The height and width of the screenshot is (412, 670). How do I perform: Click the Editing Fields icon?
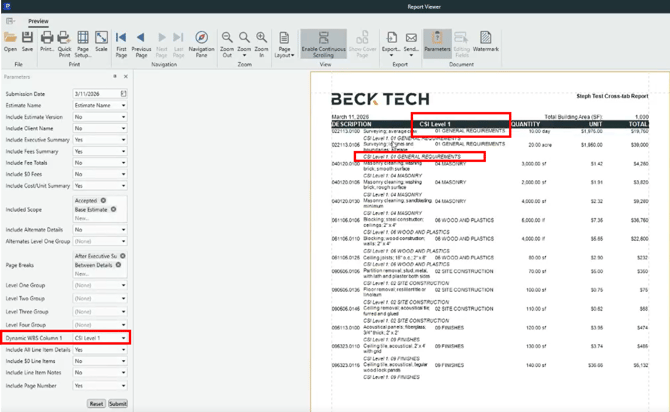[x=461, y=38]
